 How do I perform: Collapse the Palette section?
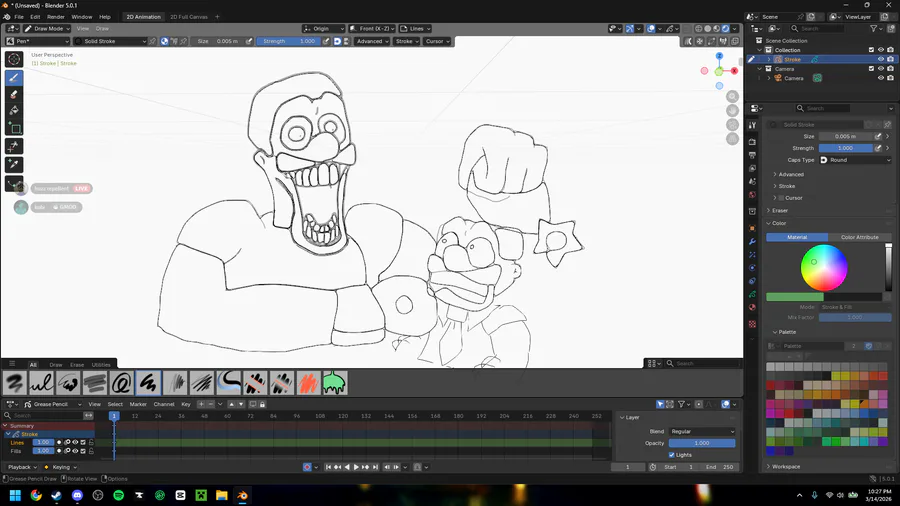point(787,332)
